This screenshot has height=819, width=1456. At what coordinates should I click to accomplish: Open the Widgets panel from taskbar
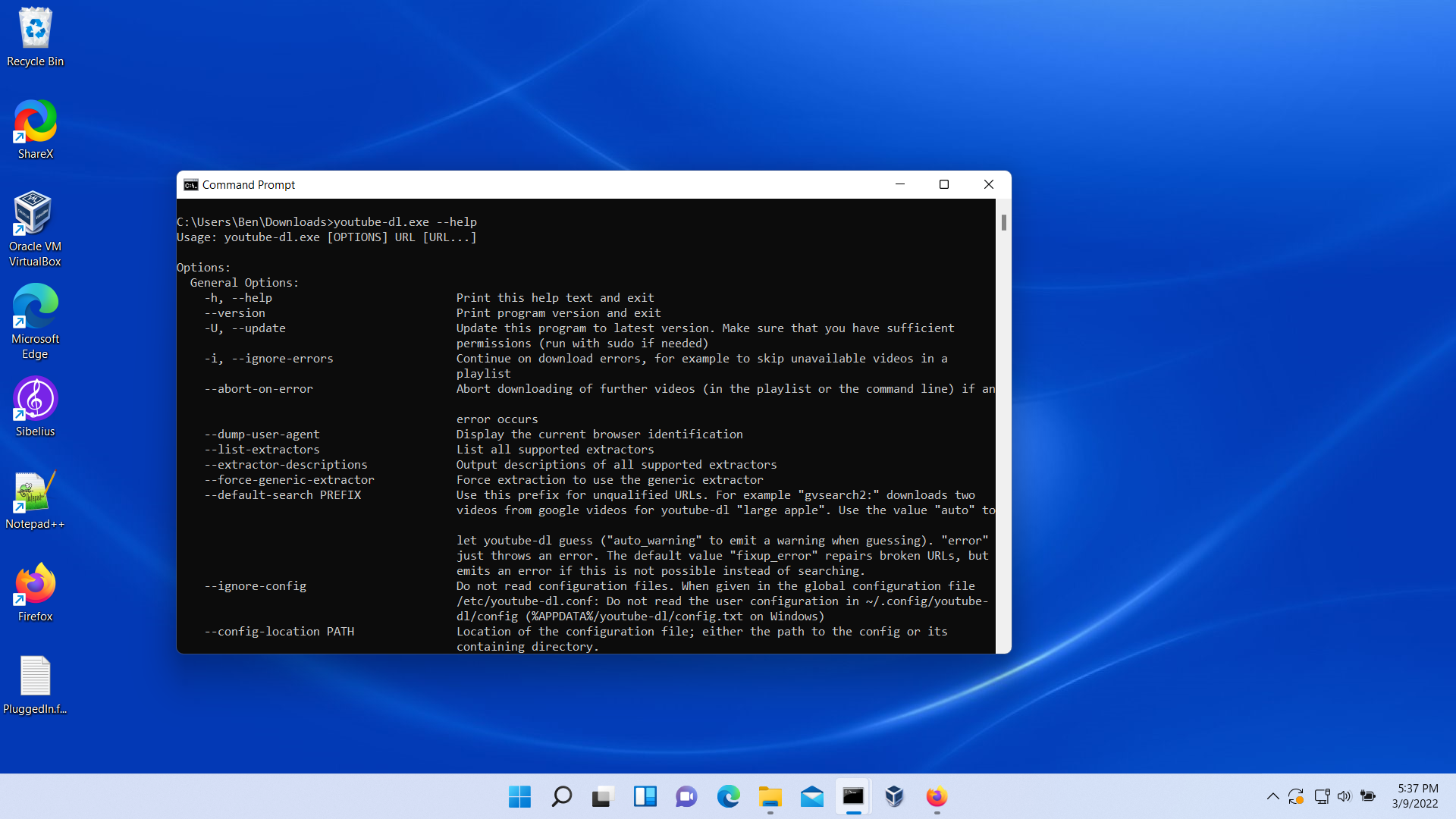(x=645, y=796)
